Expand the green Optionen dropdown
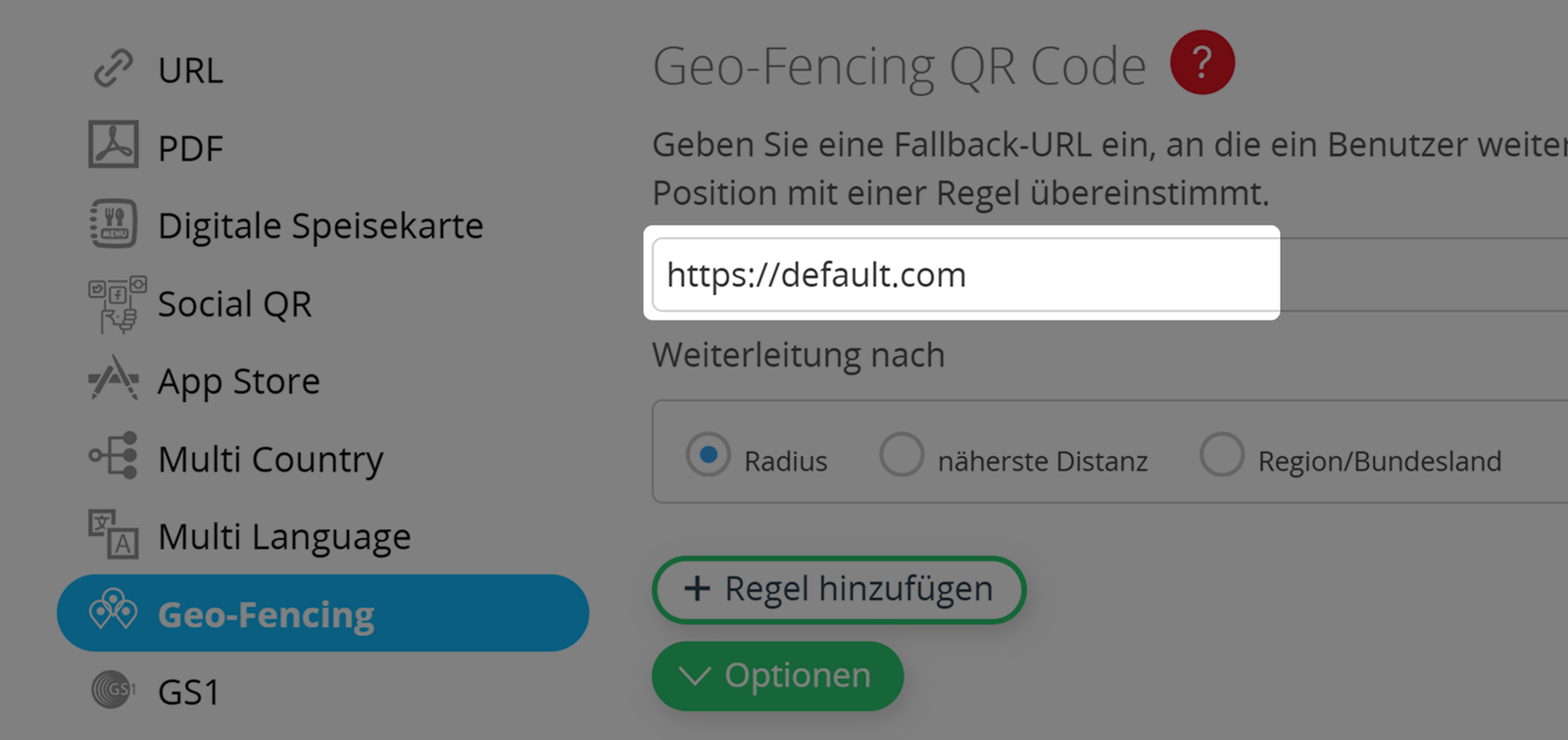The width and height of the screenshot is (1568, 740). point(777,675)
